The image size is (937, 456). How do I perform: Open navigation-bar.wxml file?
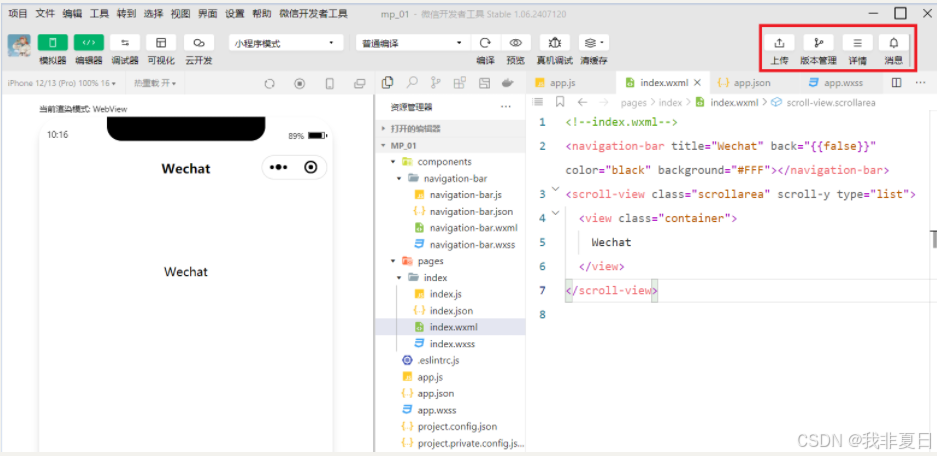[x=473, y=228]
